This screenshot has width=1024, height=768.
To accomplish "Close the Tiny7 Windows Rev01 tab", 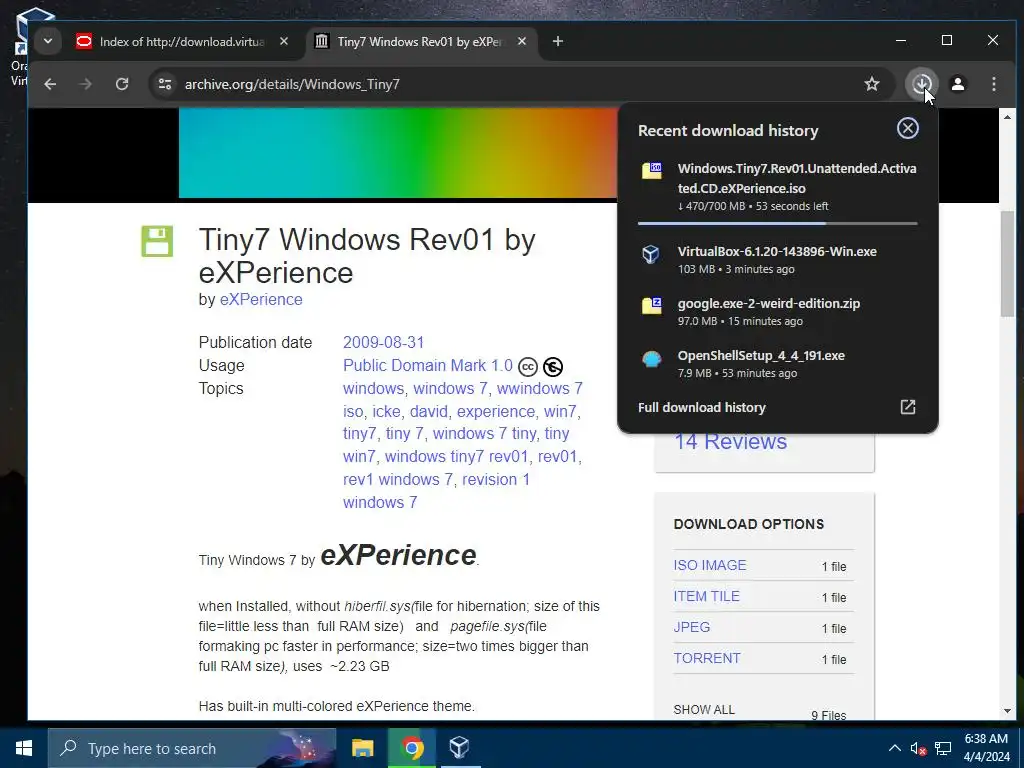I will (x=522, y=41).
